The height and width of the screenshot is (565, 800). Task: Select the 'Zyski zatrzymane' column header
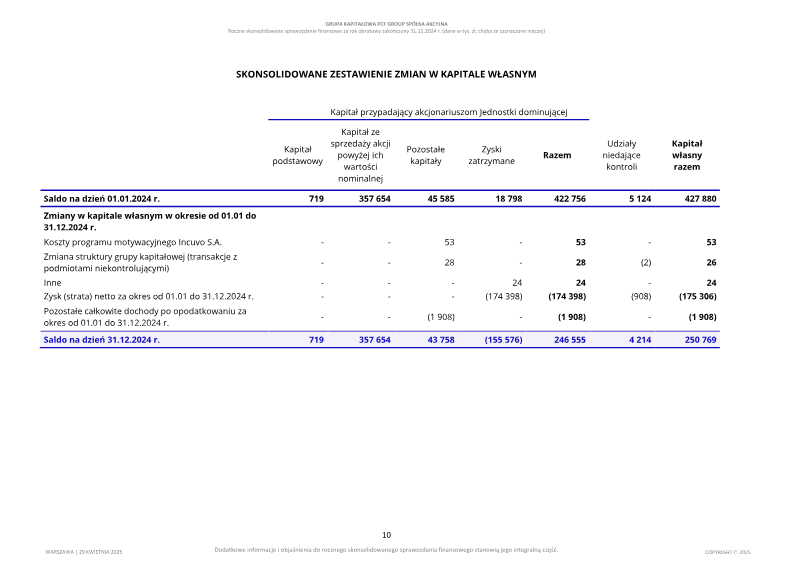491,155
